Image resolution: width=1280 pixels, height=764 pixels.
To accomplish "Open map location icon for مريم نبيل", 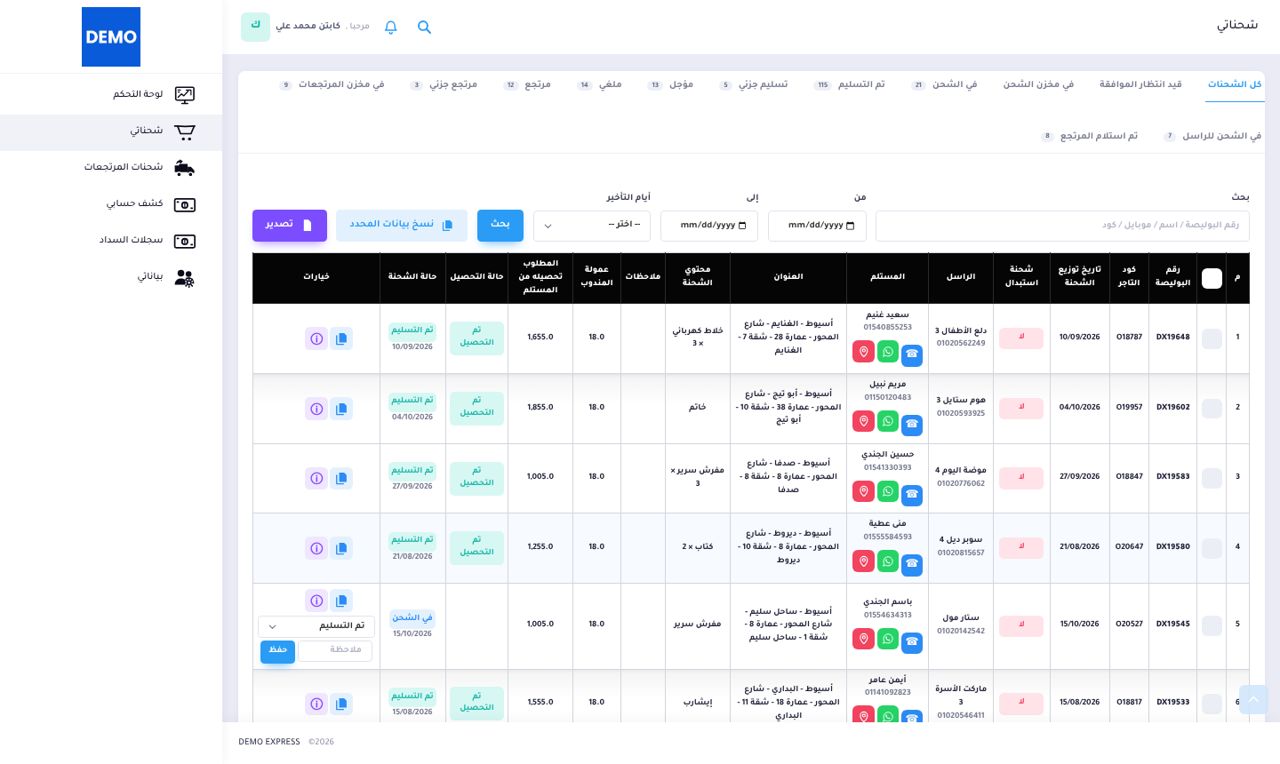I will pyautogui.click(x=864, y=422).
